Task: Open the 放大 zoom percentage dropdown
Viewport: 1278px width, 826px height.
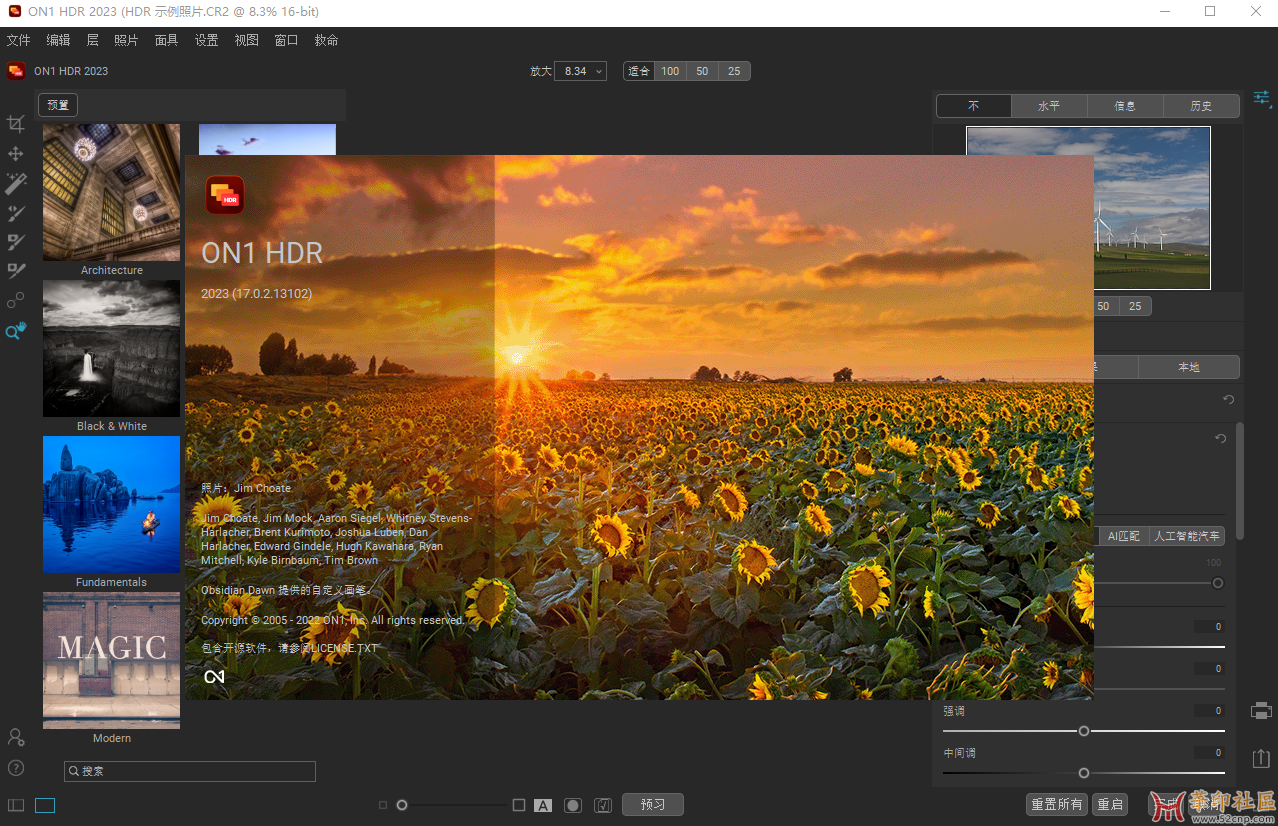Action: [x=580, y=71]
